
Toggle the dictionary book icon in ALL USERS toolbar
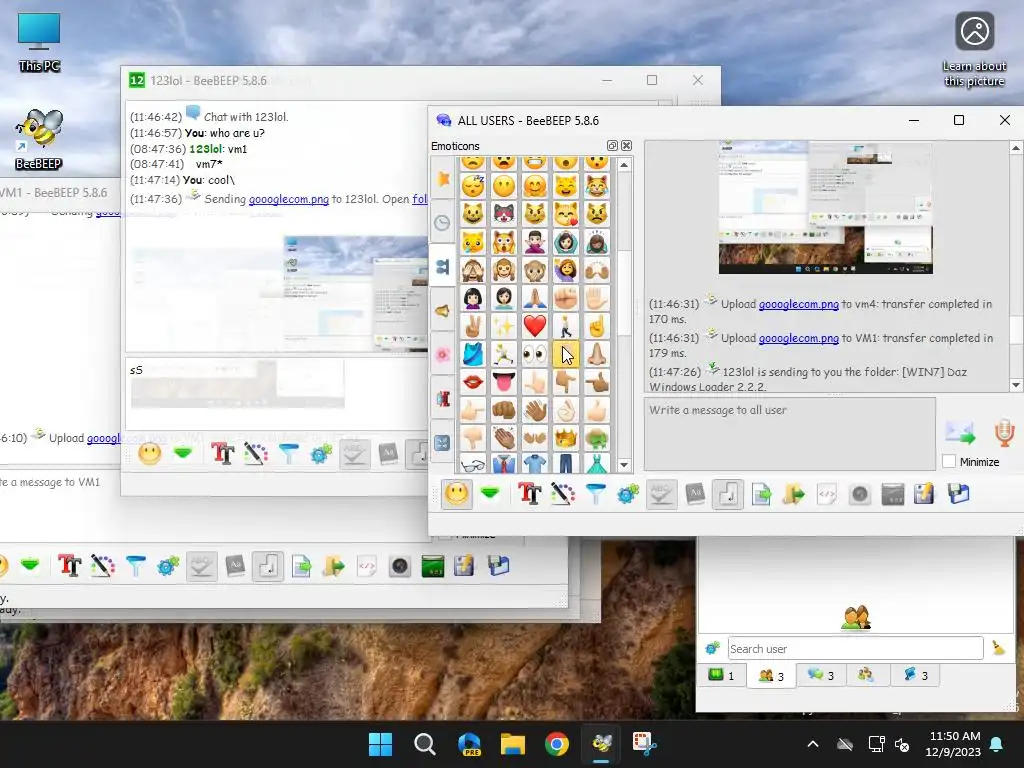[x=695, y=494]
